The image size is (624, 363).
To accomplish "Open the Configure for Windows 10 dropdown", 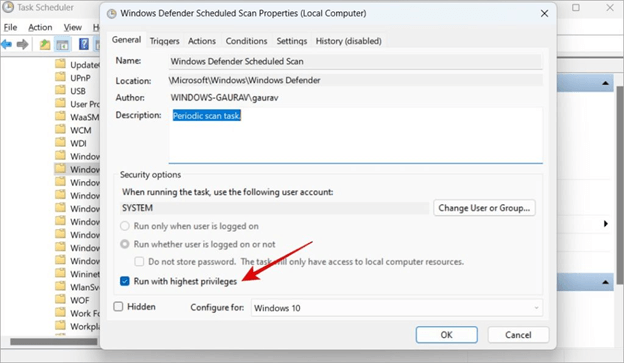I will [x=397, y=308].
